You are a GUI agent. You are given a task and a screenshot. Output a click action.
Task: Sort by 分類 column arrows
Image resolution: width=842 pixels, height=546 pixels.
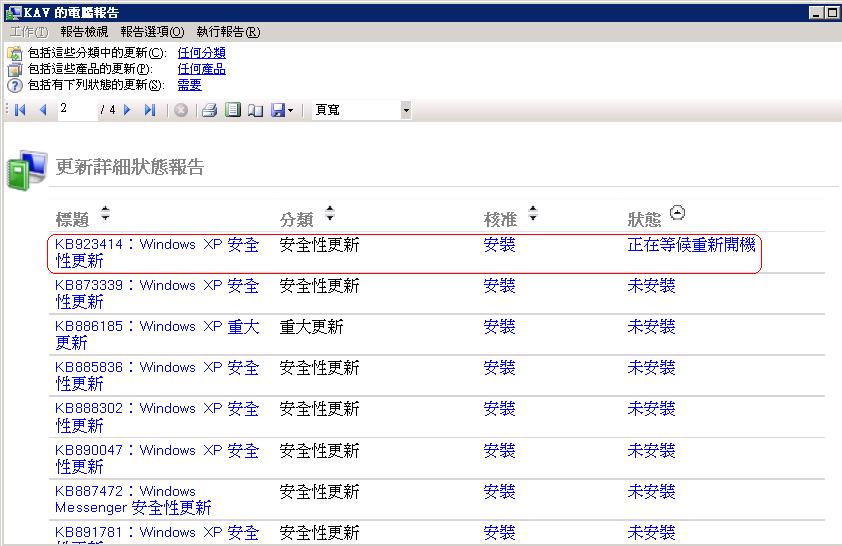tap(330, 213)
